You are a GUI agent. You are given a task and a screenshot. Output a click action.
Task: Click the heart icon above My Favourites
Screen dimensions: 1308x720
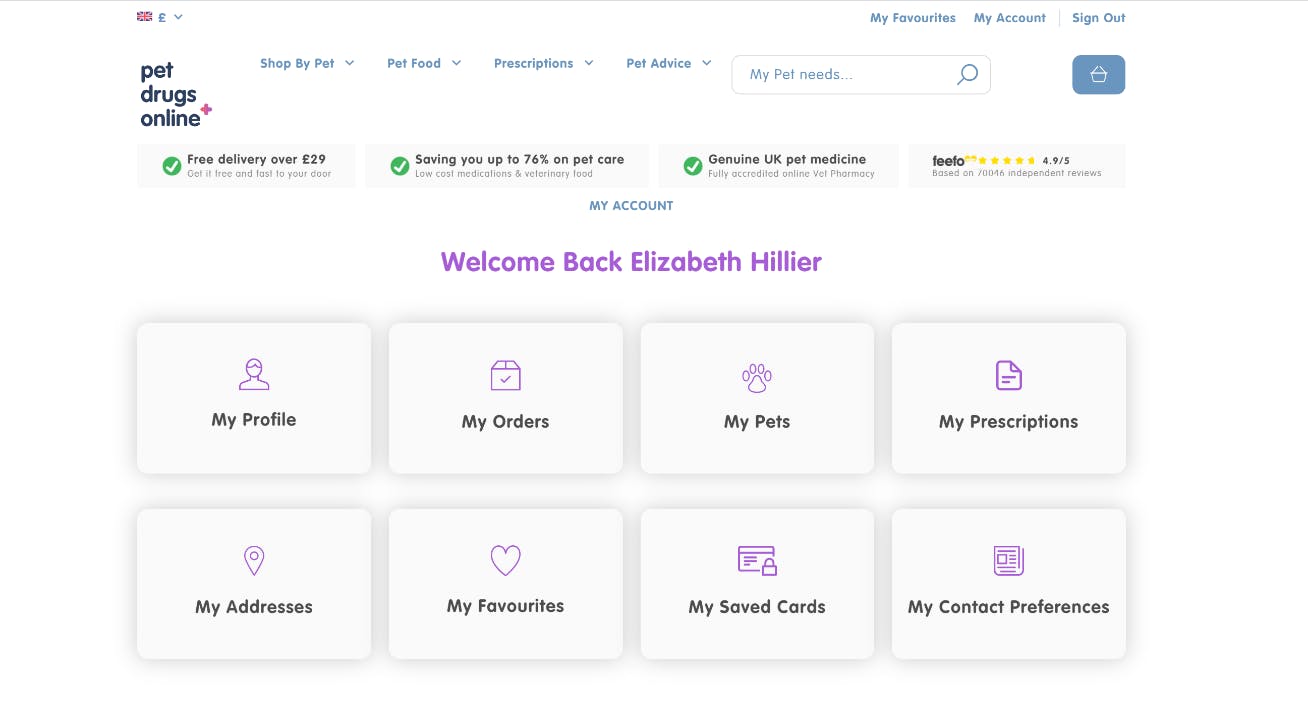505,560
